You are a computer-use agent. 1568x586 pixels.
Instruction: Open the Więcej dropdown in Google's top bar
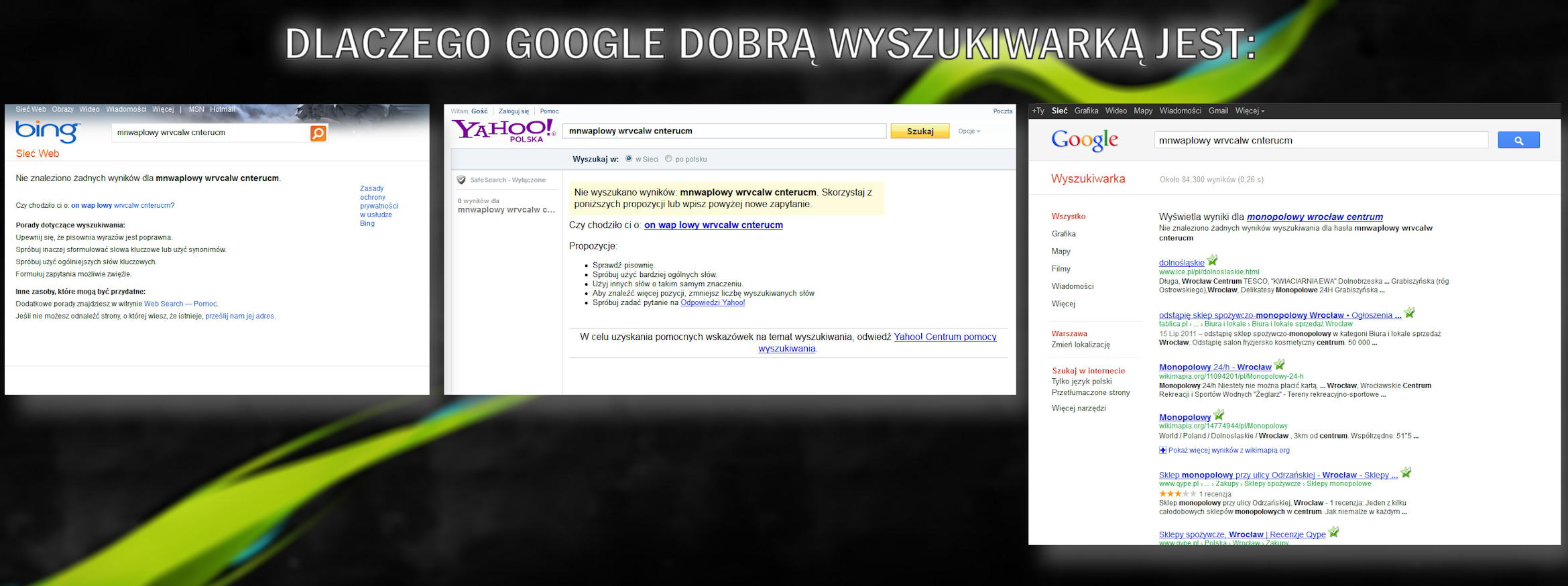1250,111
